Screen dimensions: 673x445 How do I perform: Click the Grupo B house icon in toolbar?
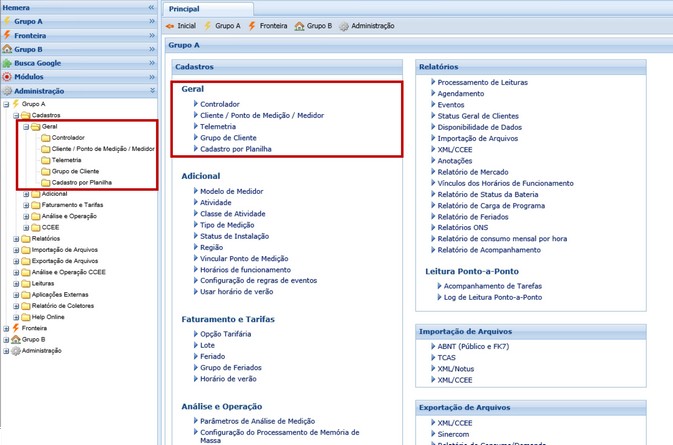coord(299,26)
